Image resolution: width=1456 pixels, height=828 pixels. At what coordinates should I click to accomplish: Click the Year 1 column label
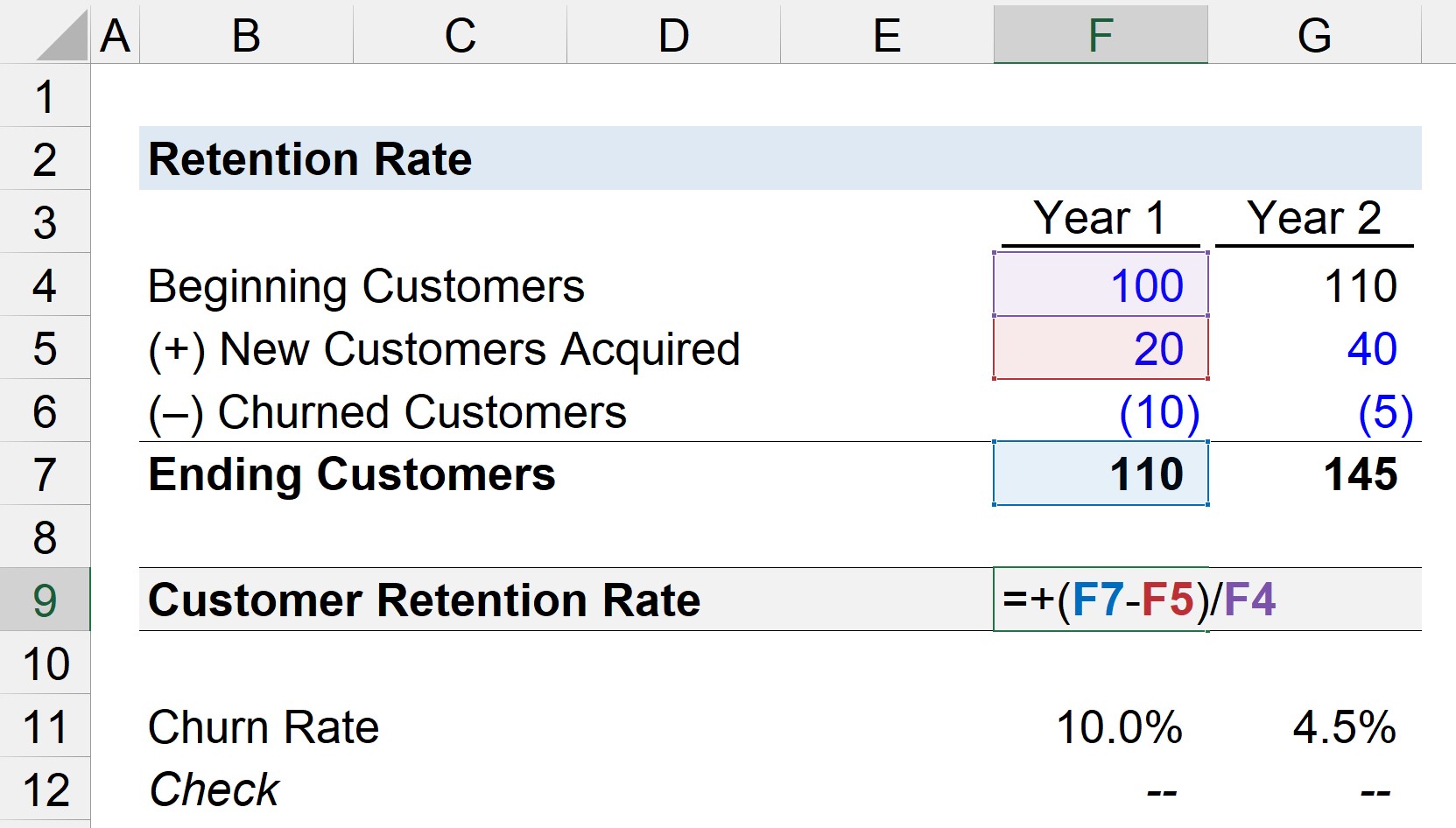[1100, 219]
